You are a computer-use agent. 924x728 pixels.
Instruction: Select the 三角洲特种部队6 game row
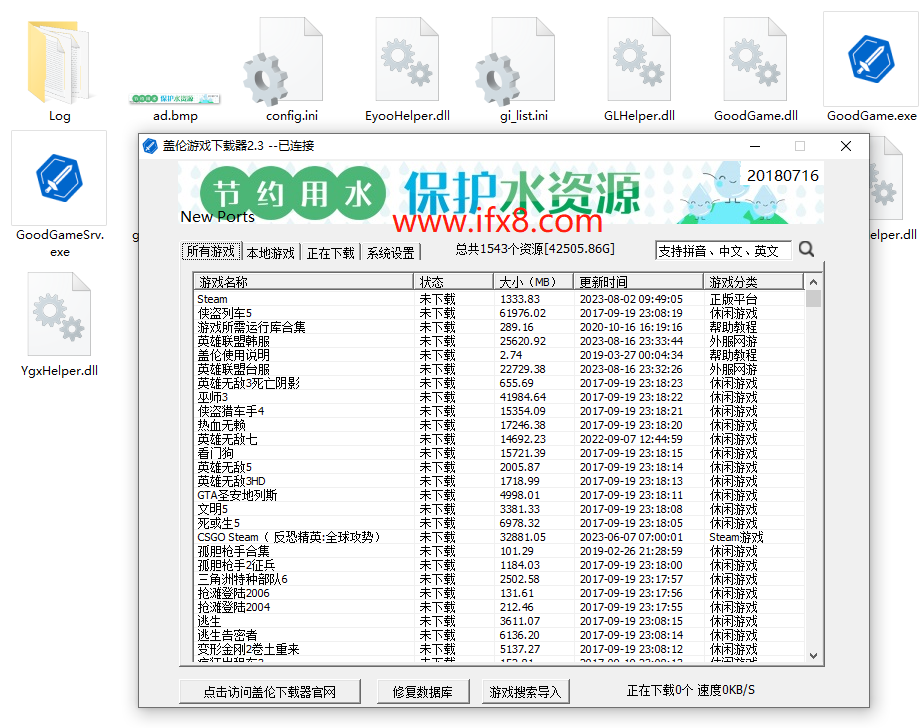coord(499,579)
